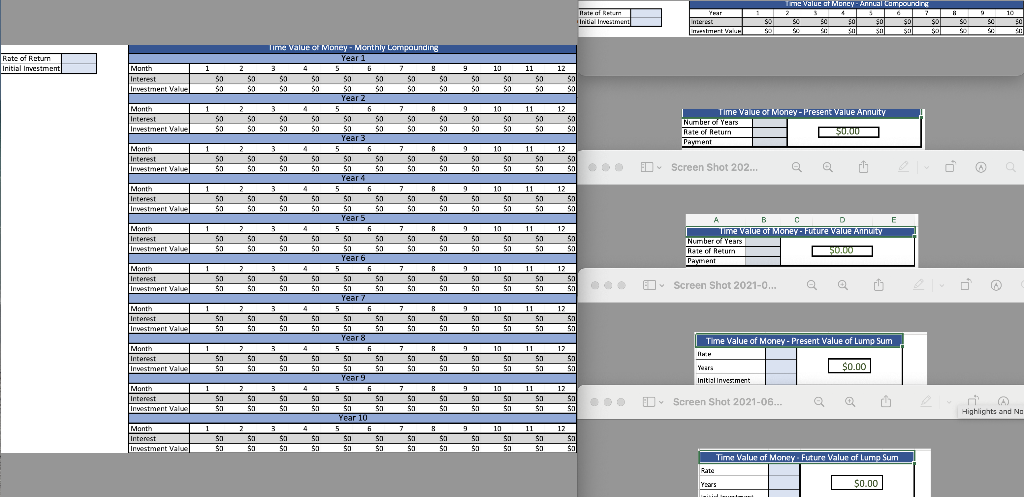Click 'Number of Years' in Present Value Annuity sheet
Screen dimensions: 1024x497
pyautogui.click(x=711, y=122)
